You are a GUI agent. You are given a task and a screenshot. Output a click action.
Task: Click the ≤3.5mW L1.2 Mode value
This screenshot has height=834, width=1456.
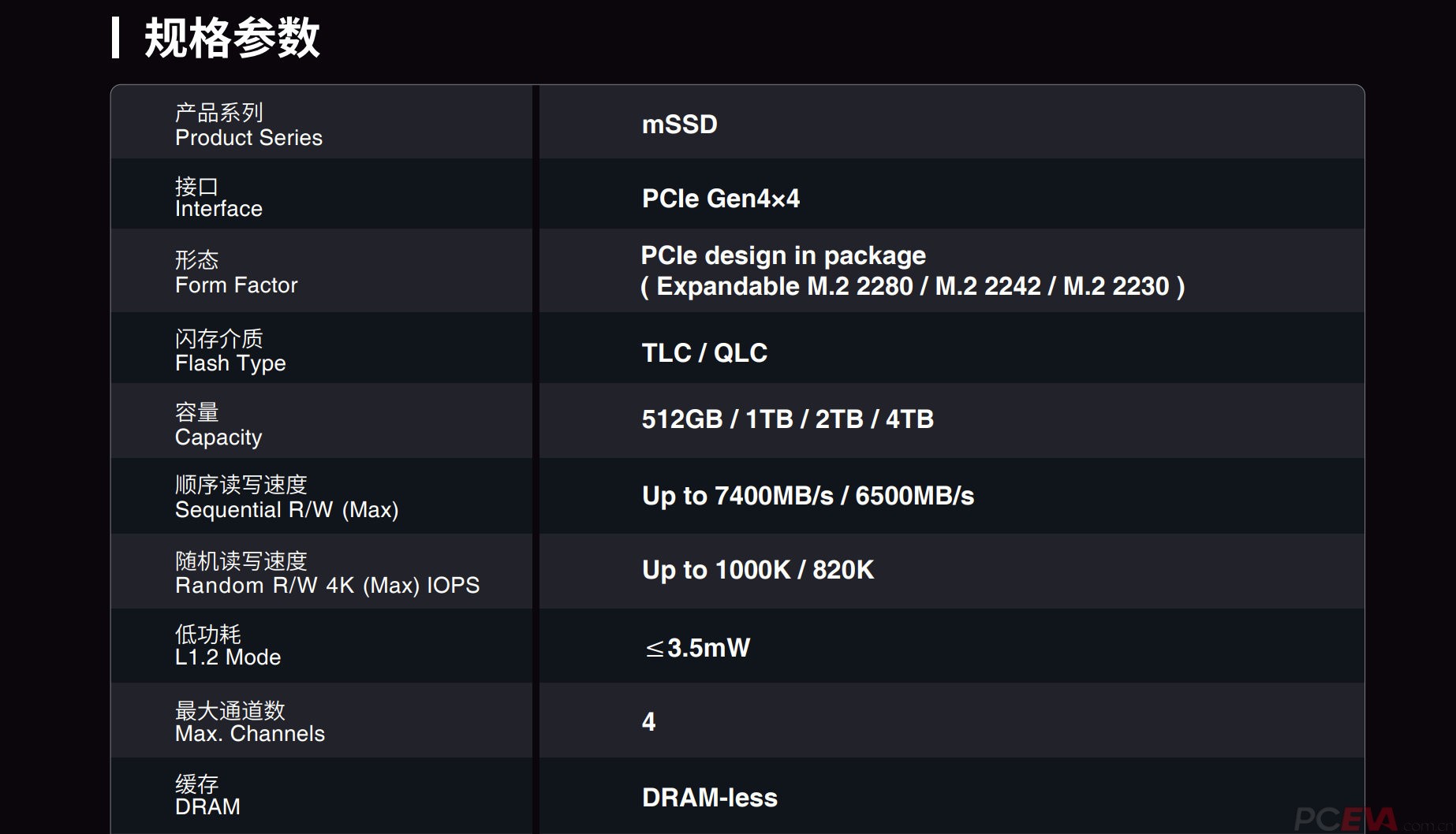pos(697,648)
